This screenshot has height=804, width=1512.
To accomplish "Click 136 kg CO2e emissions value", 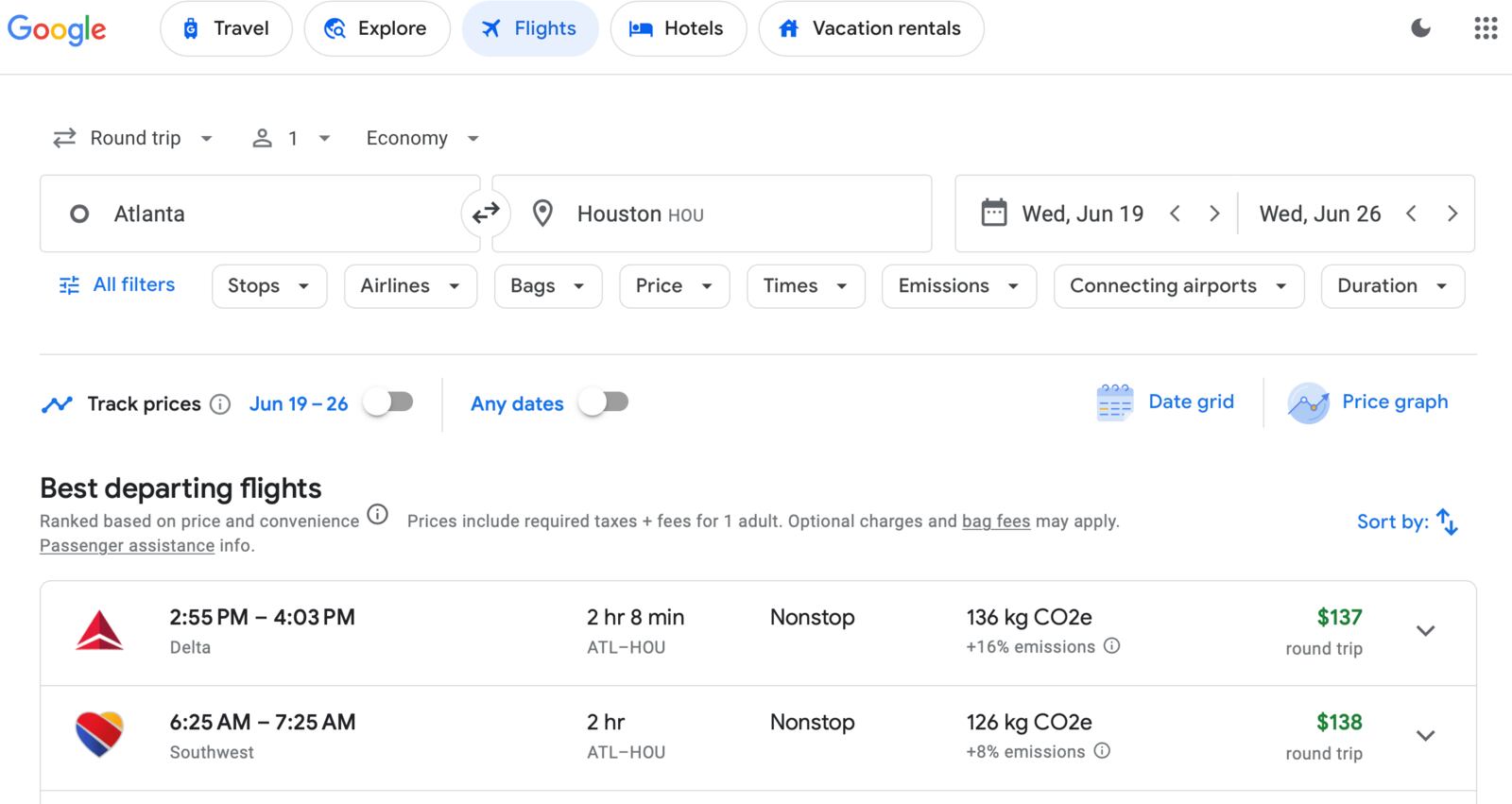I will coord(1029,618).
